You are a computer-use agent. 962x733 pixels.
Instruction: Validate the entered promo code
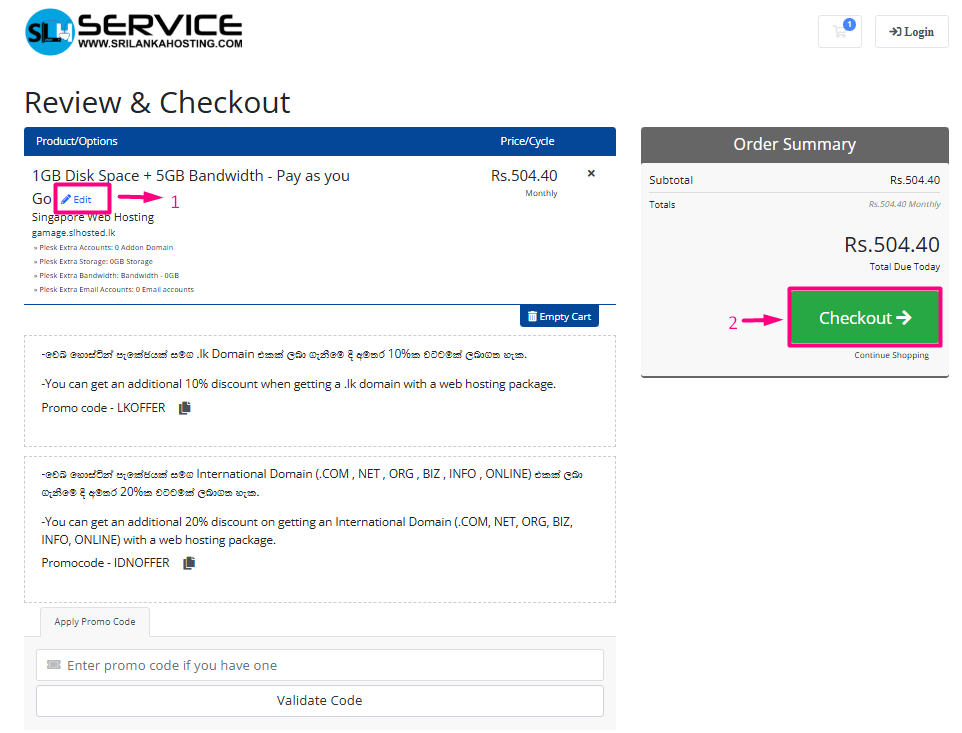tap(319, 700)
